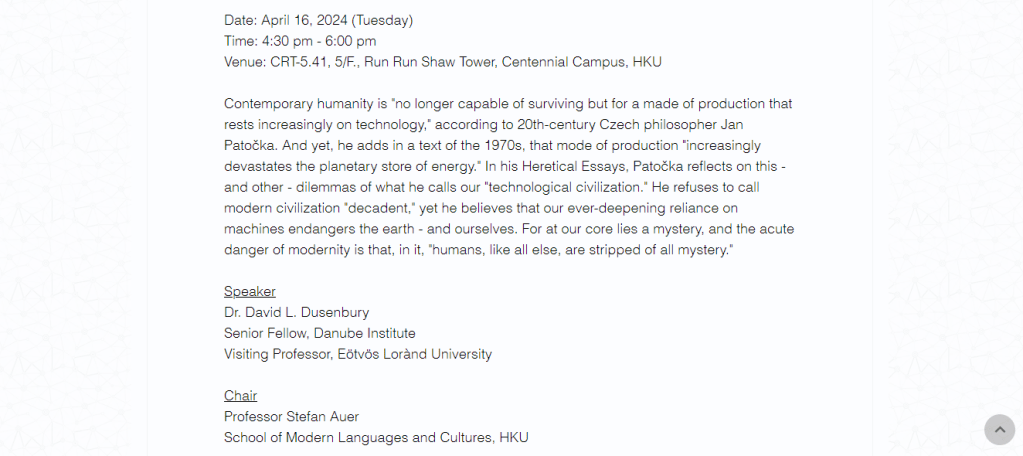The width and height of the screenshot is (1023, 456).
Task: Click the Visiting Professor, Eötvös Lorànd University line
Action: click(x=357, y=354)
